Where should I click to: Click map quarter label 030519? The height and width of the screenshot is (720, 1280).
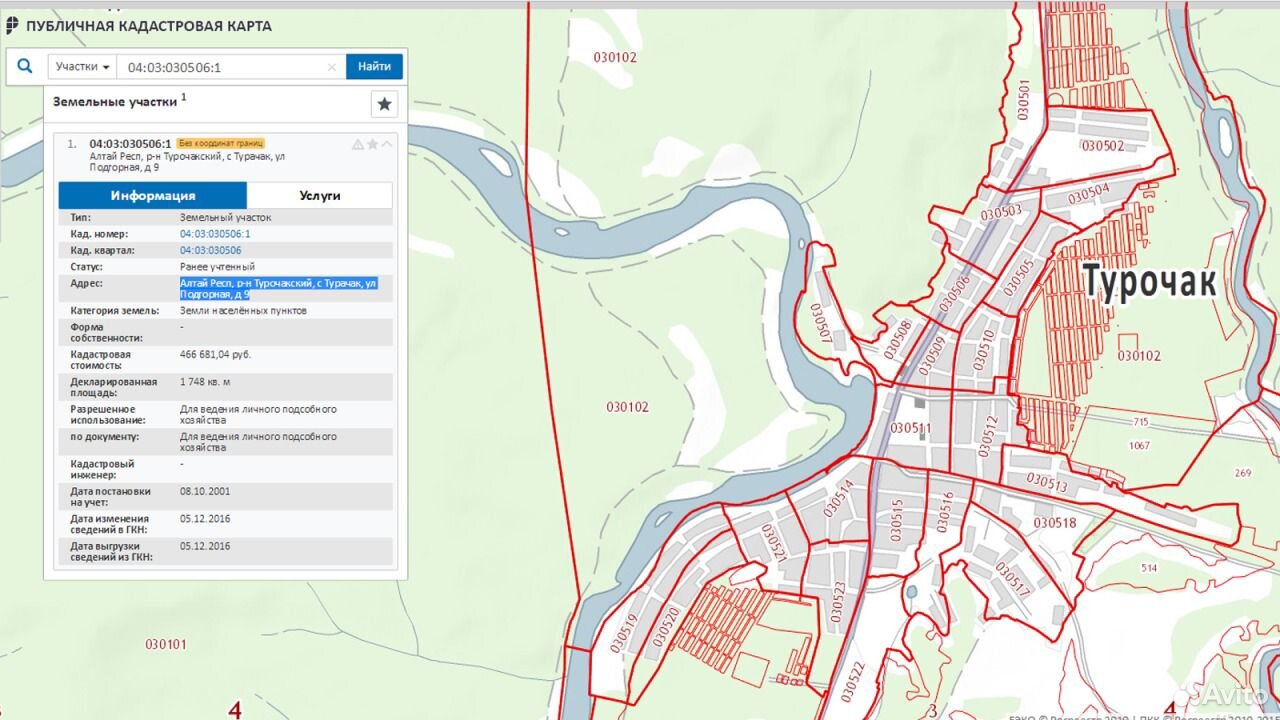(x=623, y=633)
